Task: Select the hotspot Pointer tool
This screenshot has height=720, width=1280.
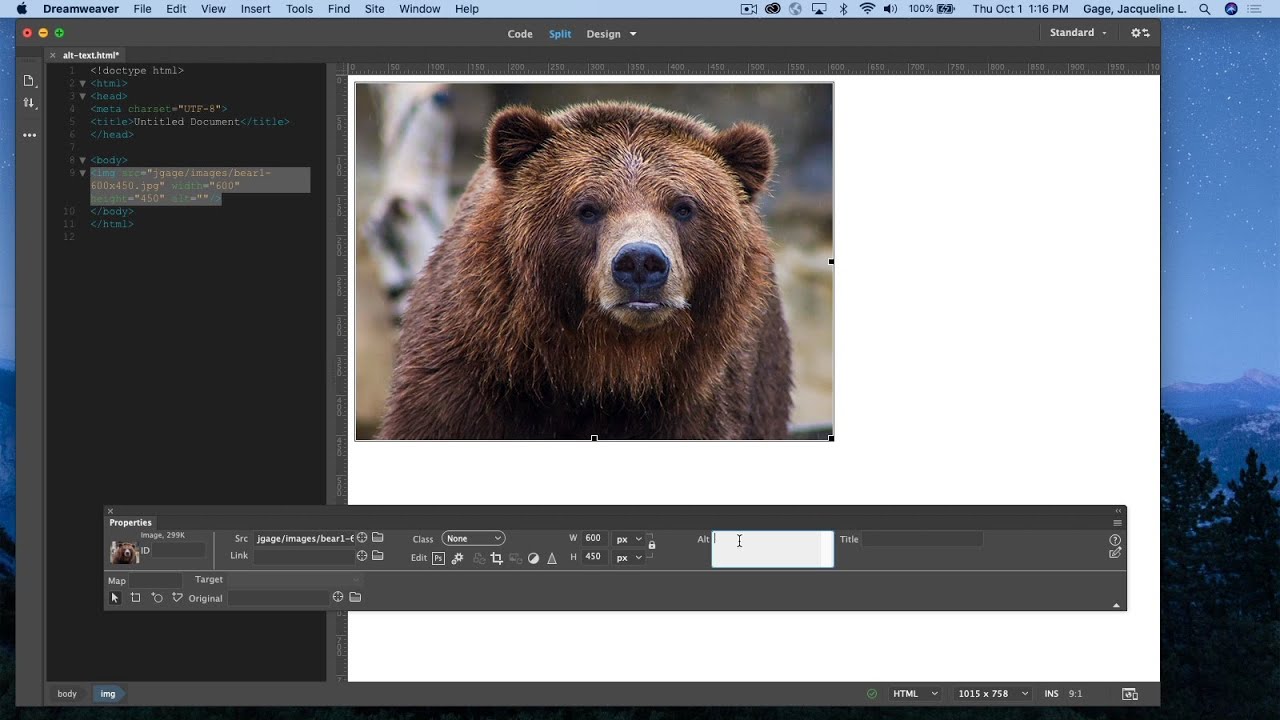Action: tap(114, 598)
